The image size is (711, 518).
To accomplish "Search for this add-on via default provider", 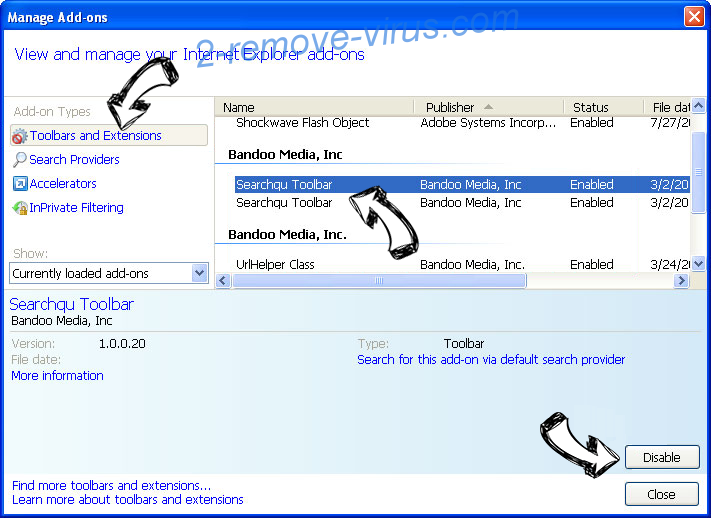I will coord(490,360).
